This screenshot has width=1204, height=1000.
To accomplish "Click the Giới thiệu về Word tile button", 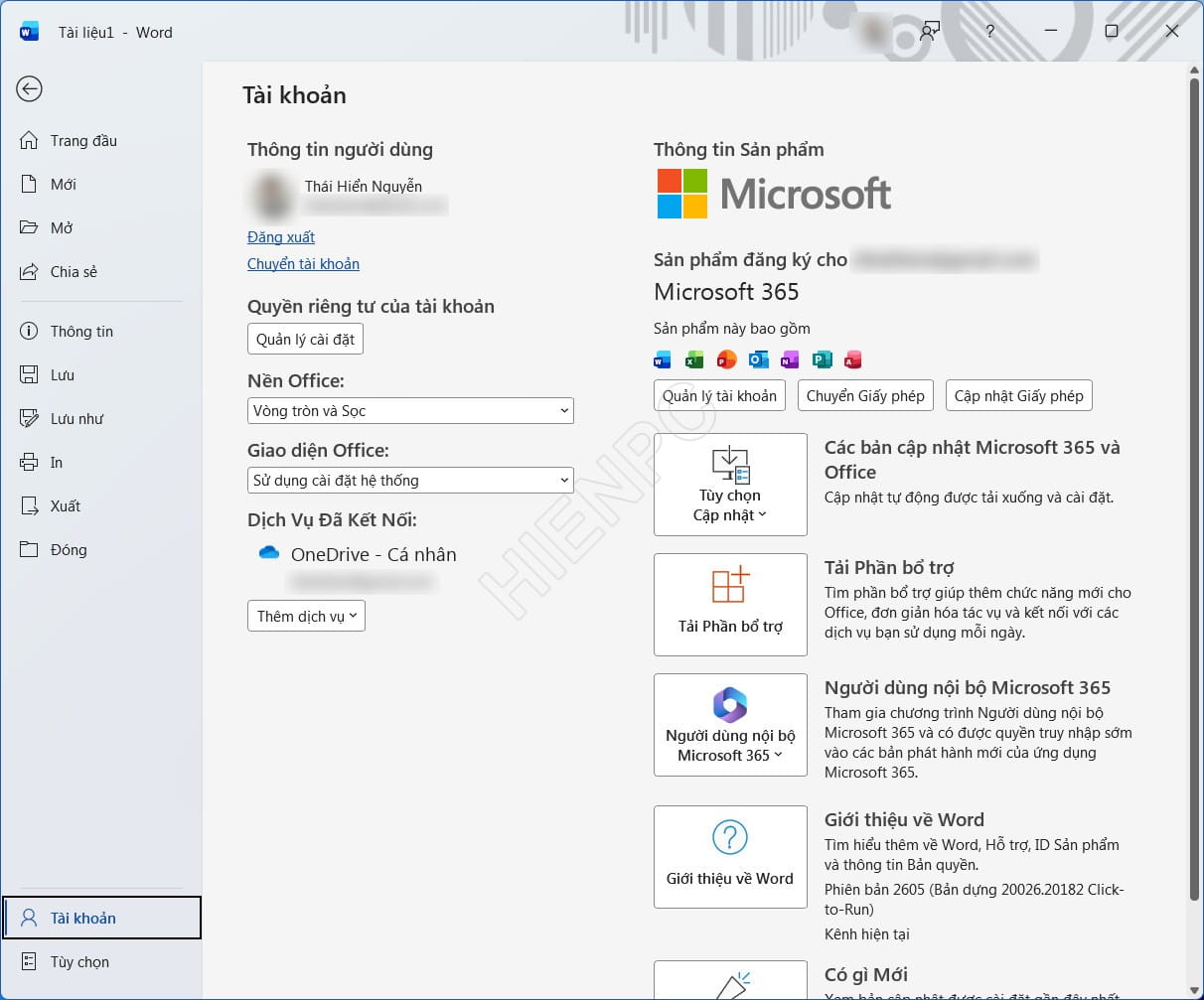I will (730, 857).
